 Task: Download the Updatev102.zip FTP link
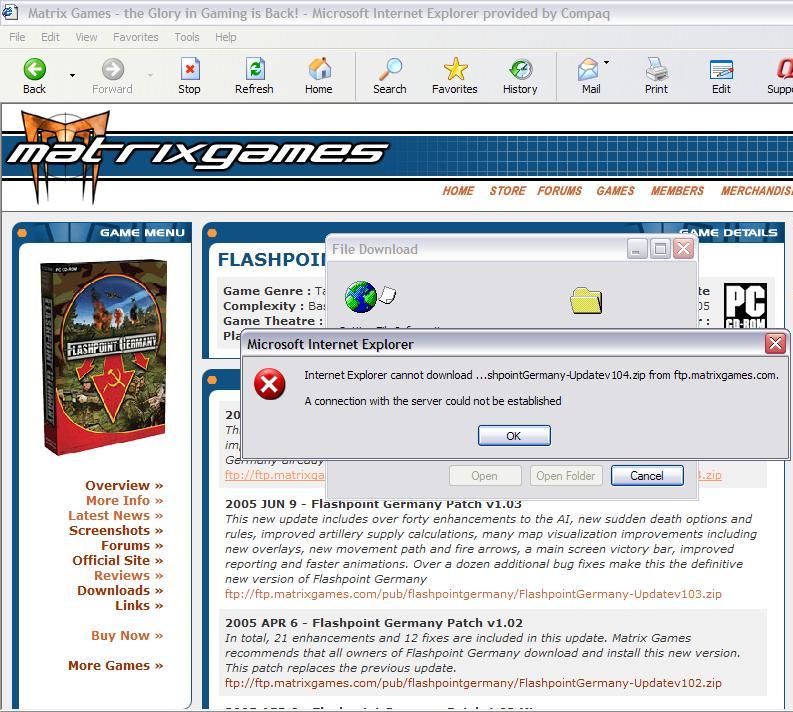(x=473, y=683)
